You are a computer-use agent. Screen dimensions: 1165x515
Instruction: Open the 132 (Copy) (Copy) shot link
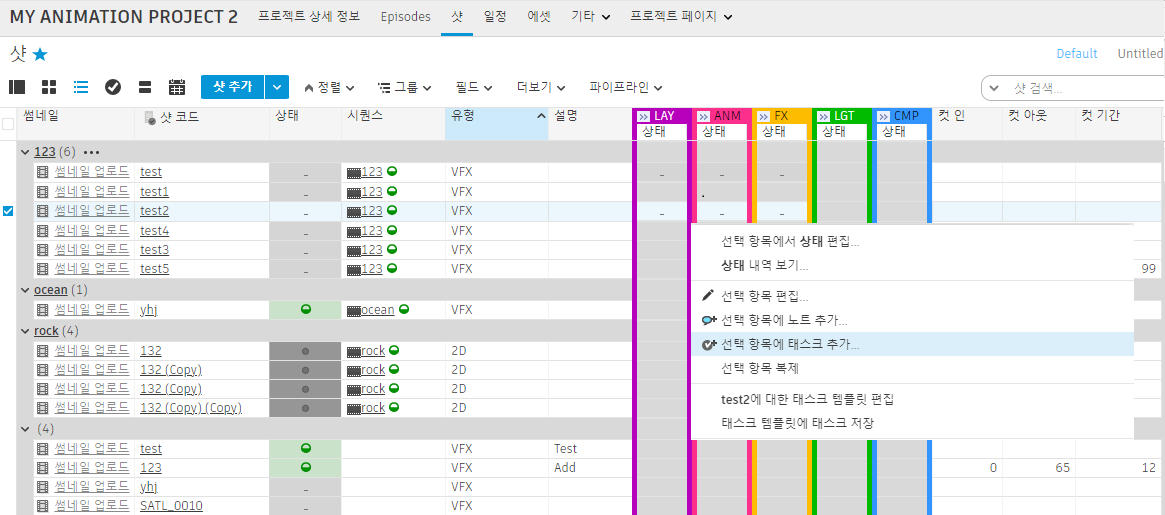[x=191, y=408]
